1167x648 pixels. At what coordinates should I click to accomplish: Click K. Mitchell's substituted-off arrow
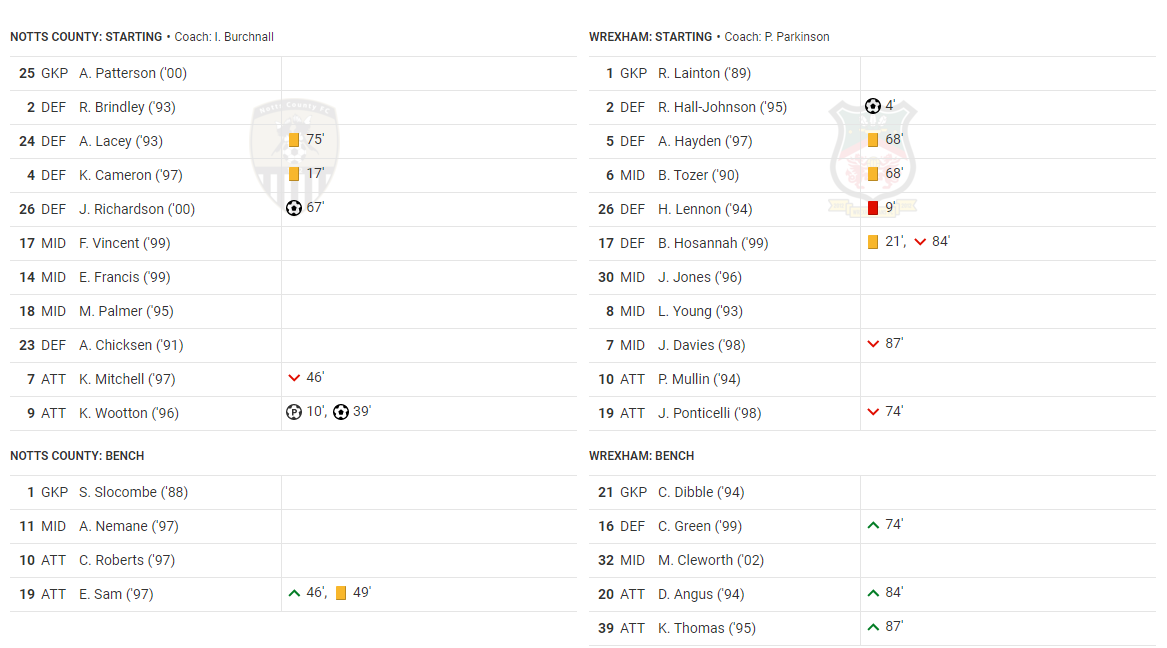tap(294, 378)
